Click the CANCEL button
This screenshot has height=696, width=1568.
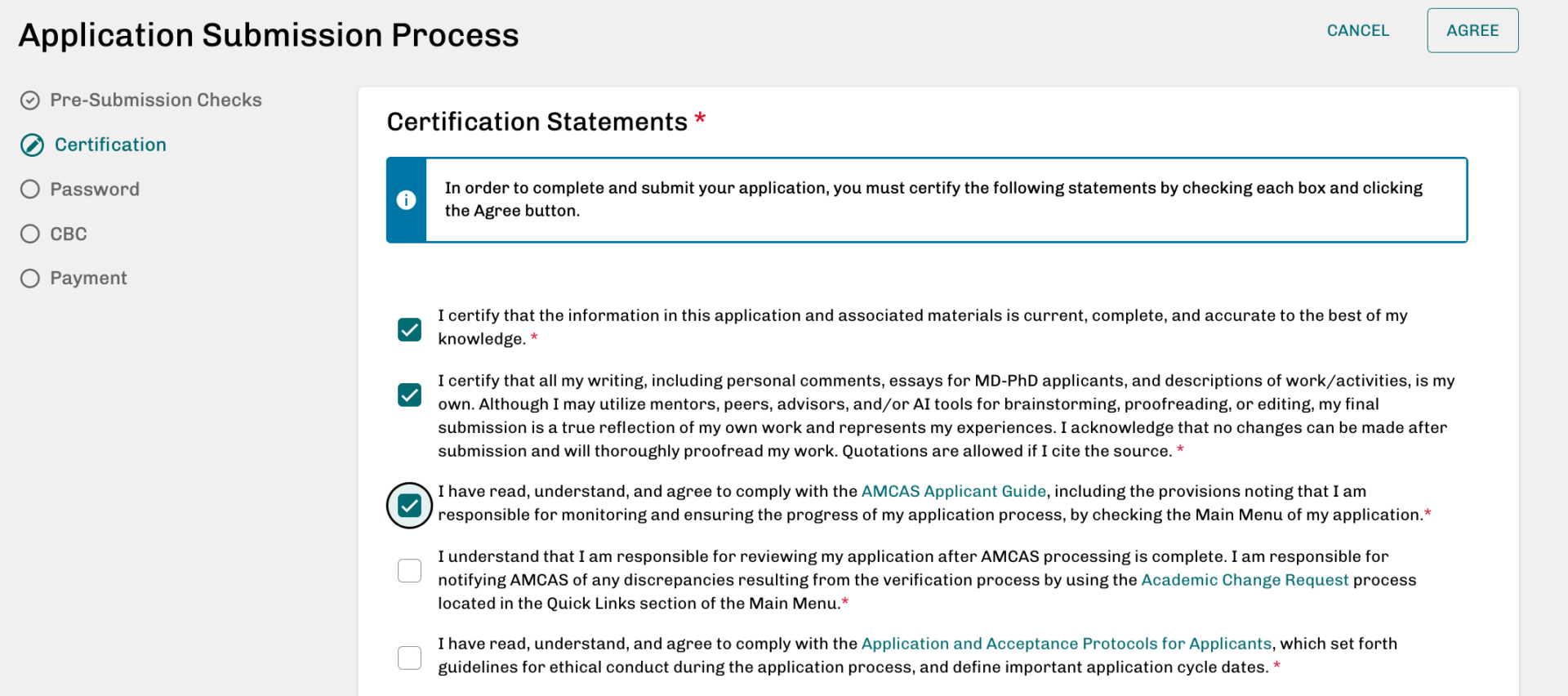(x=1357, y=30)
